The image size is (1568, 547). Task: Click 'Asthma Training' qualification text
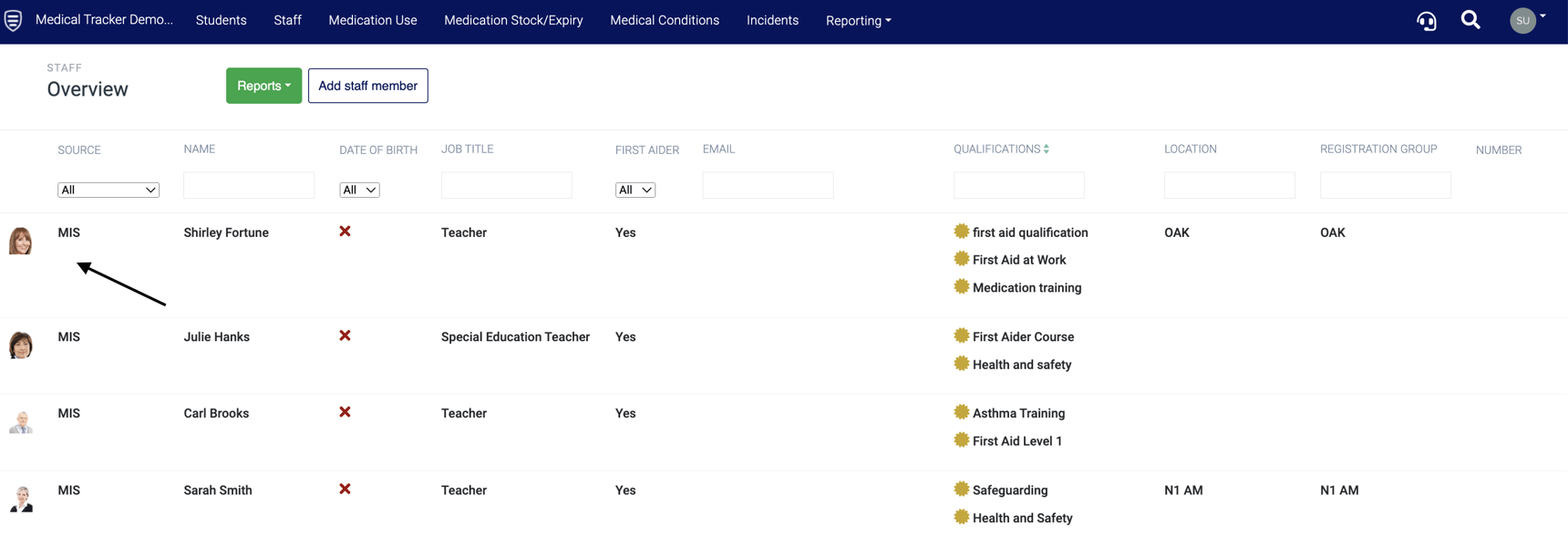pos(1018,413)
